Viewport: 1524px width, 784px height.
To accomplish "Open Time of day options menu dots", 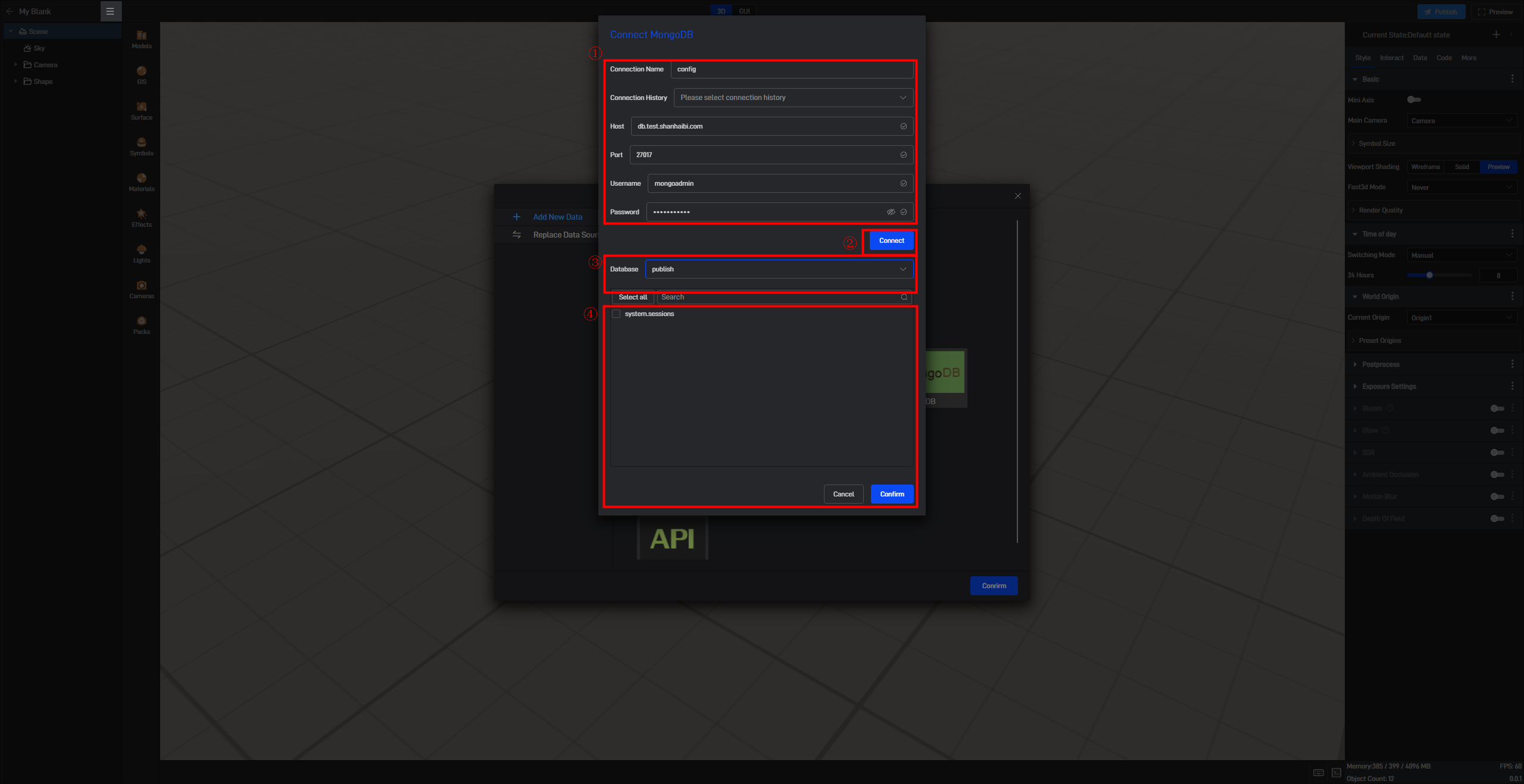I will 1513,234.
